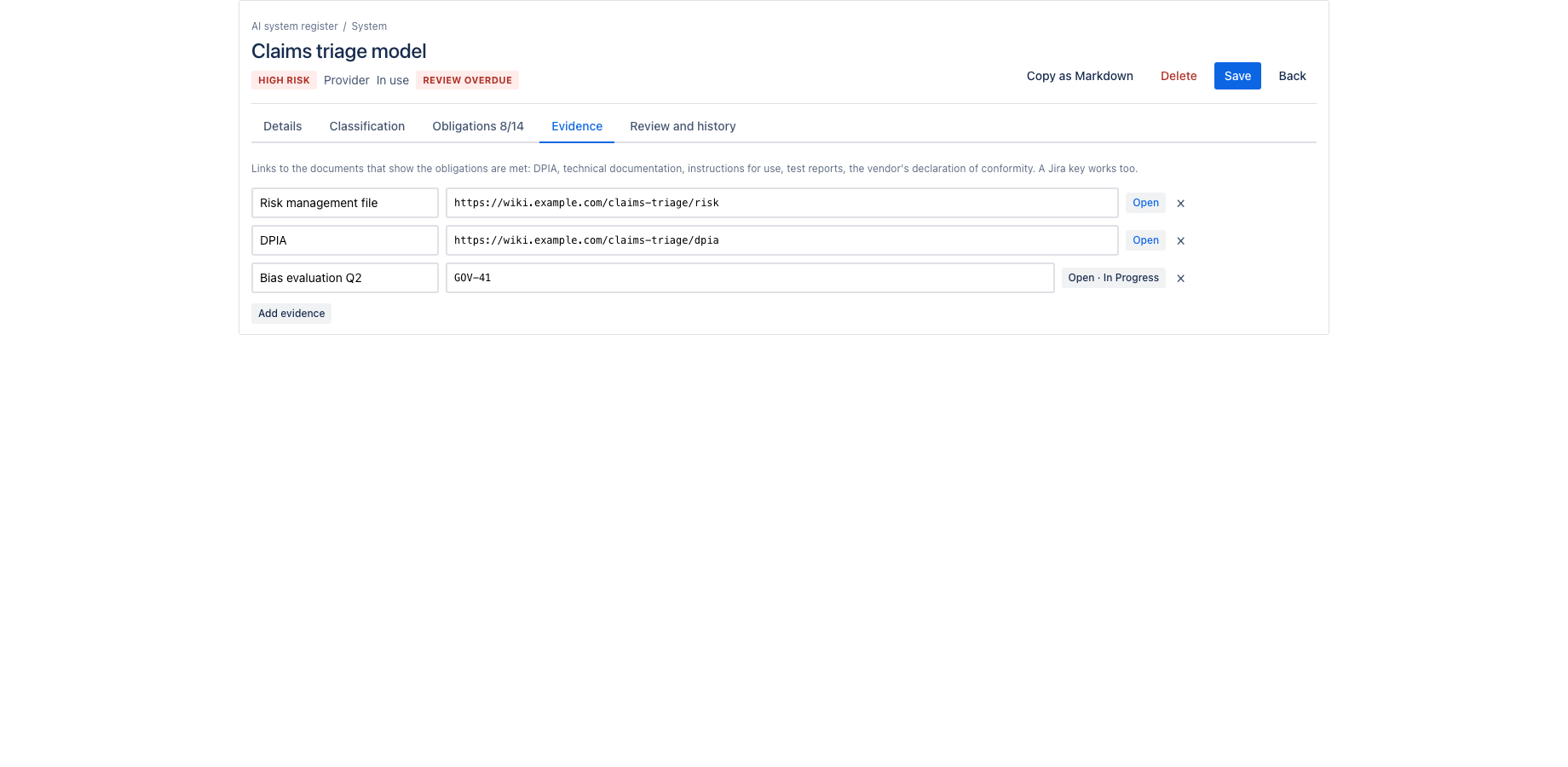Viewport: 1568px width, 767px height.
Task: Open GOV-41 In Progress issue link
Action: [x=1113, y=278]
